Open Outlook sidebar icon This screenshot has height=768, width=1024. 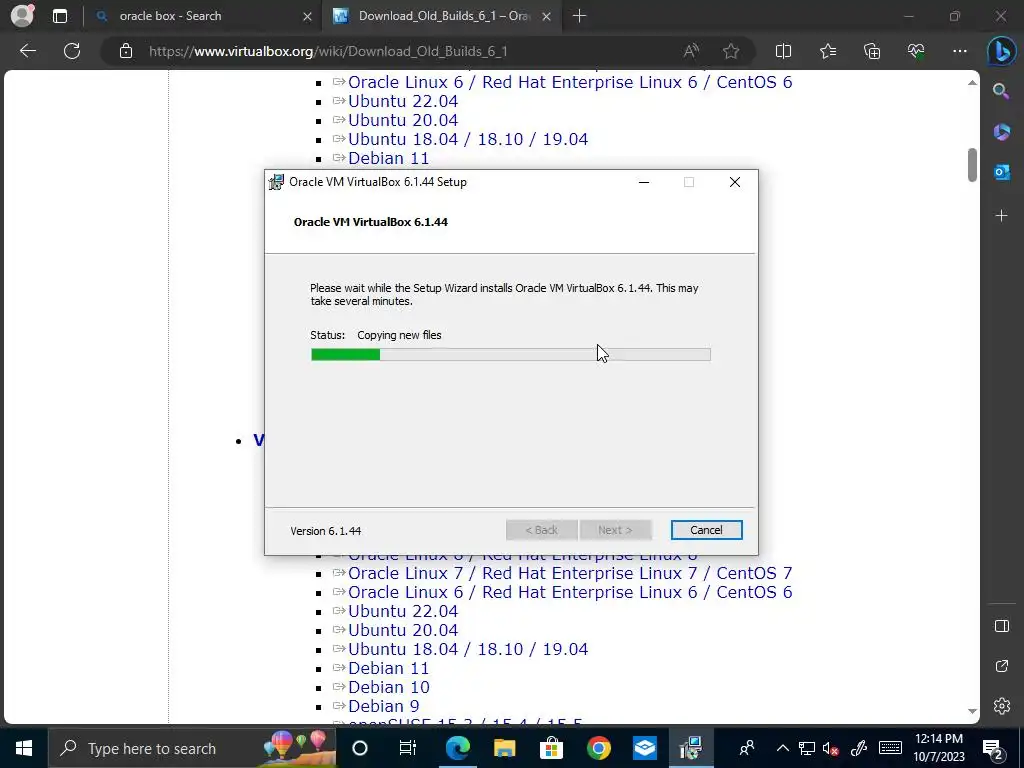(x=1001, y=172)
